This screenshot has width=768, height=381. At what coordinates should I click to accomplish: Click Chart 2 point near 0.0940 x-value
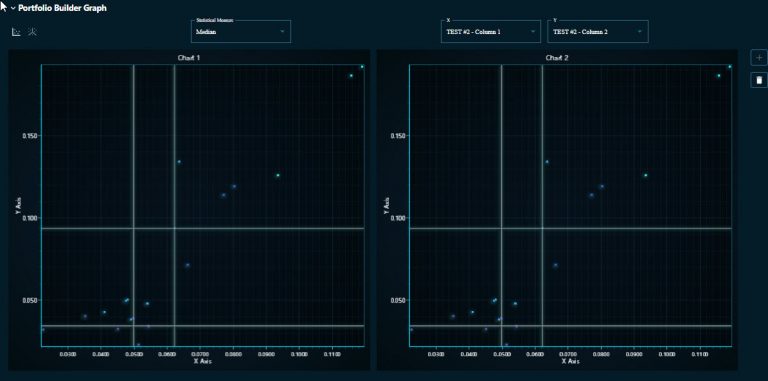click(646, 175)
